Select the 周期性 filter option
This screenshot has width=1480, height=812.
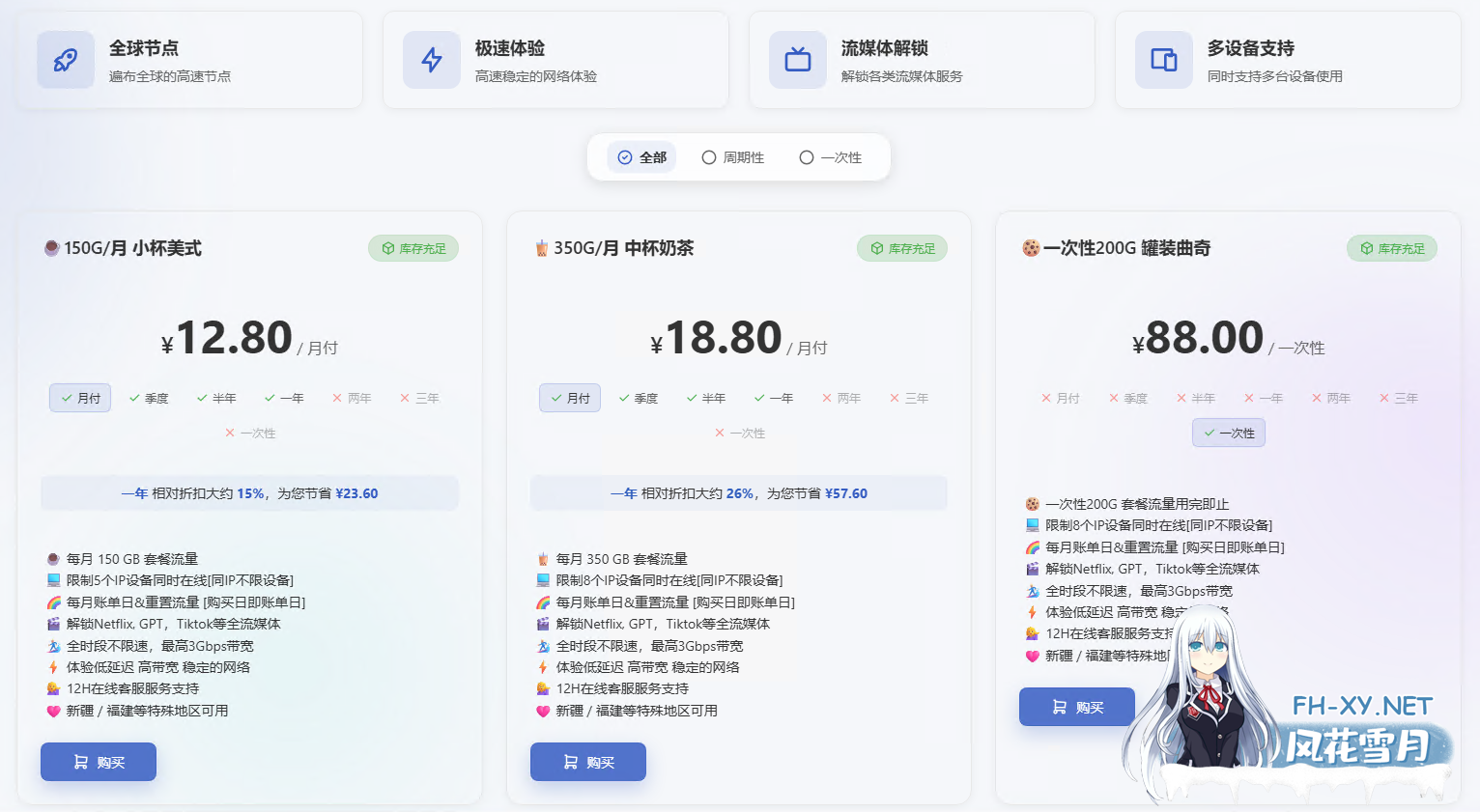[x=733, y=157]
